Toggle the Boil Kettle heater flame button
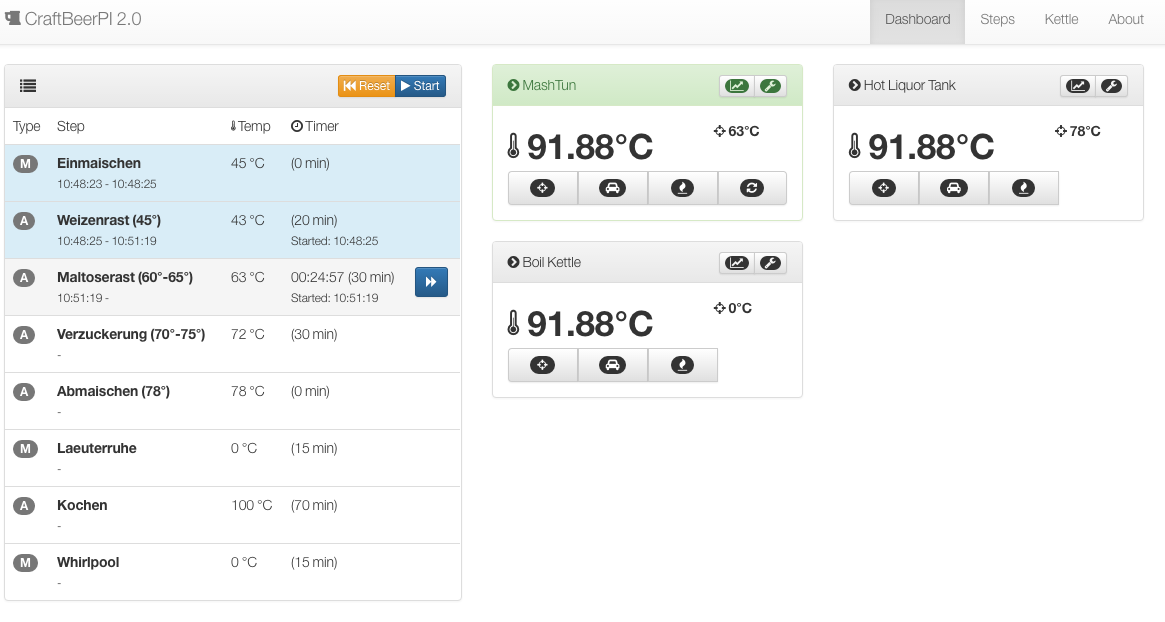This screenshot has height=622, width=1165. 682,365
